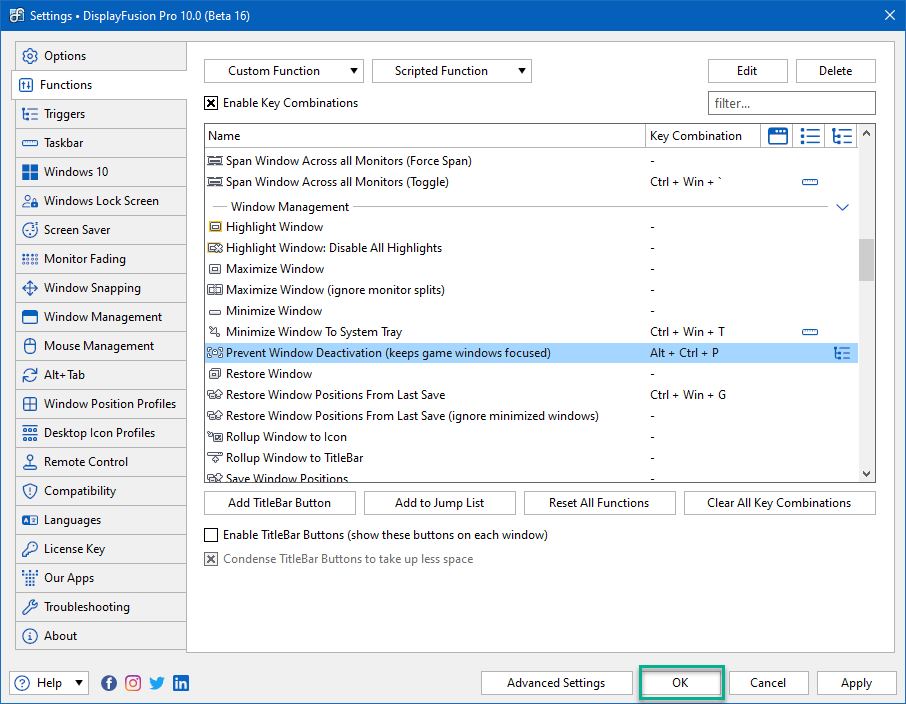This screenshot has width=906, height=704.
Task: Toggle the Enable Key Combinations checkbox
Action: (x=211, y=103)
